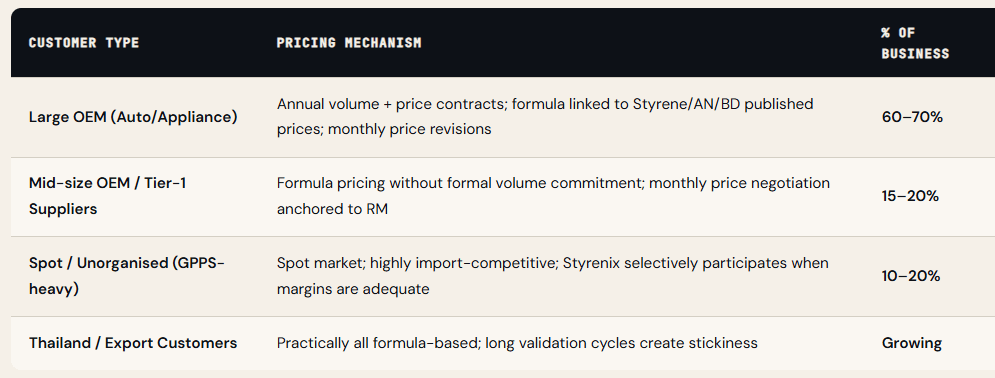995x378 pixels.
Task: Click the formula pricing without volume commitment text
Action: pos(553,196)
